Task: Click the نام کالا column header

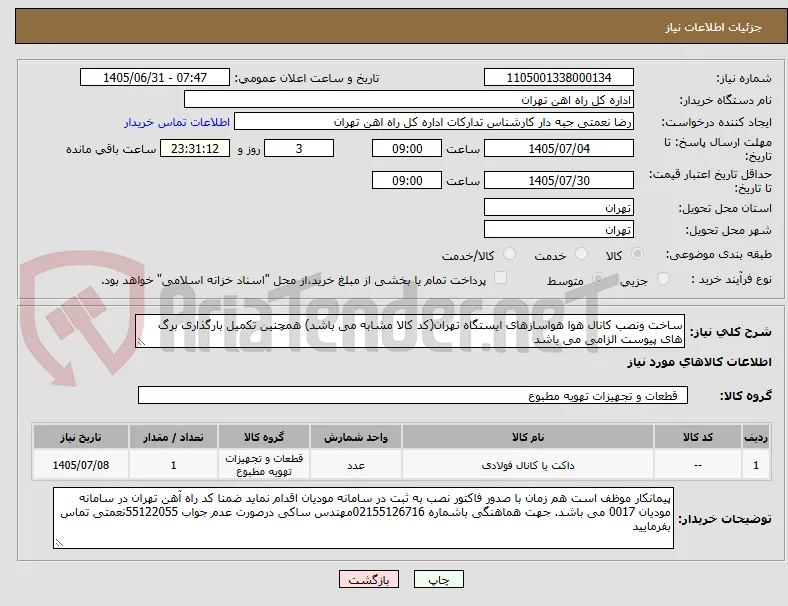Action: pyautogui.click(x=528, y=437)
